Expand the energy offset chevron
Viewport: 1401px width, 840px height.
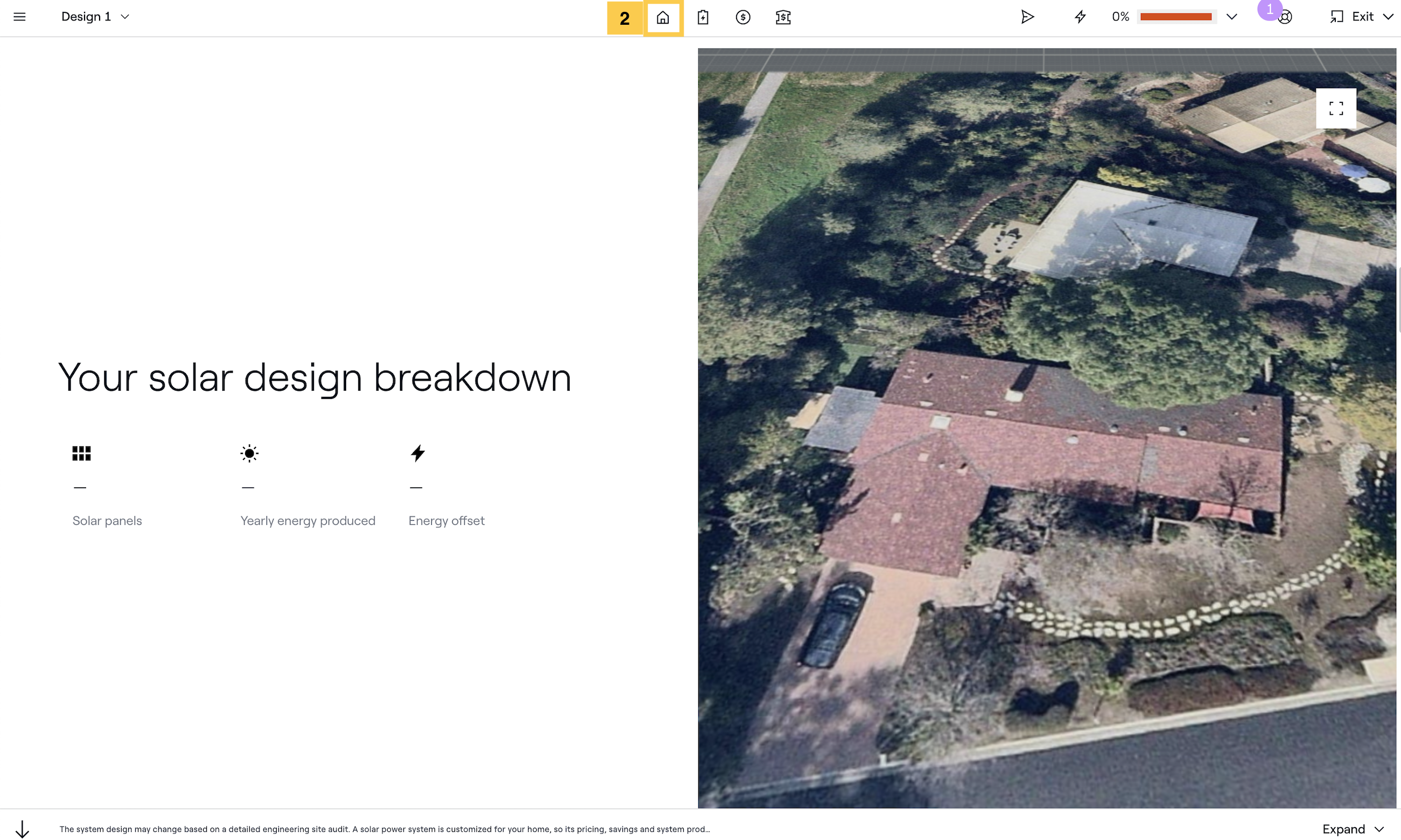point(1231,17)
